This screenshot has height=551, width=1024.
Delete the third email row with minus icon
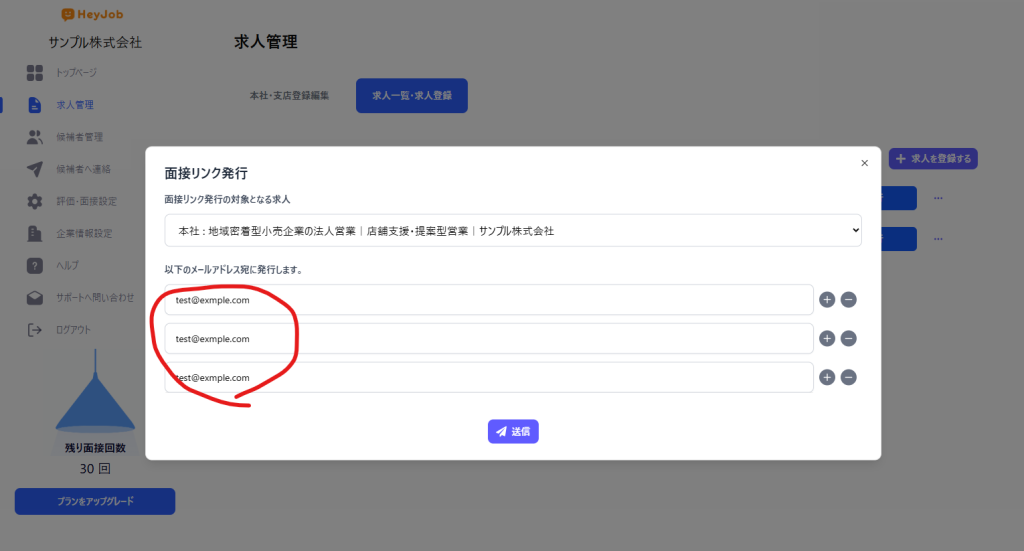tap(848, 377)
